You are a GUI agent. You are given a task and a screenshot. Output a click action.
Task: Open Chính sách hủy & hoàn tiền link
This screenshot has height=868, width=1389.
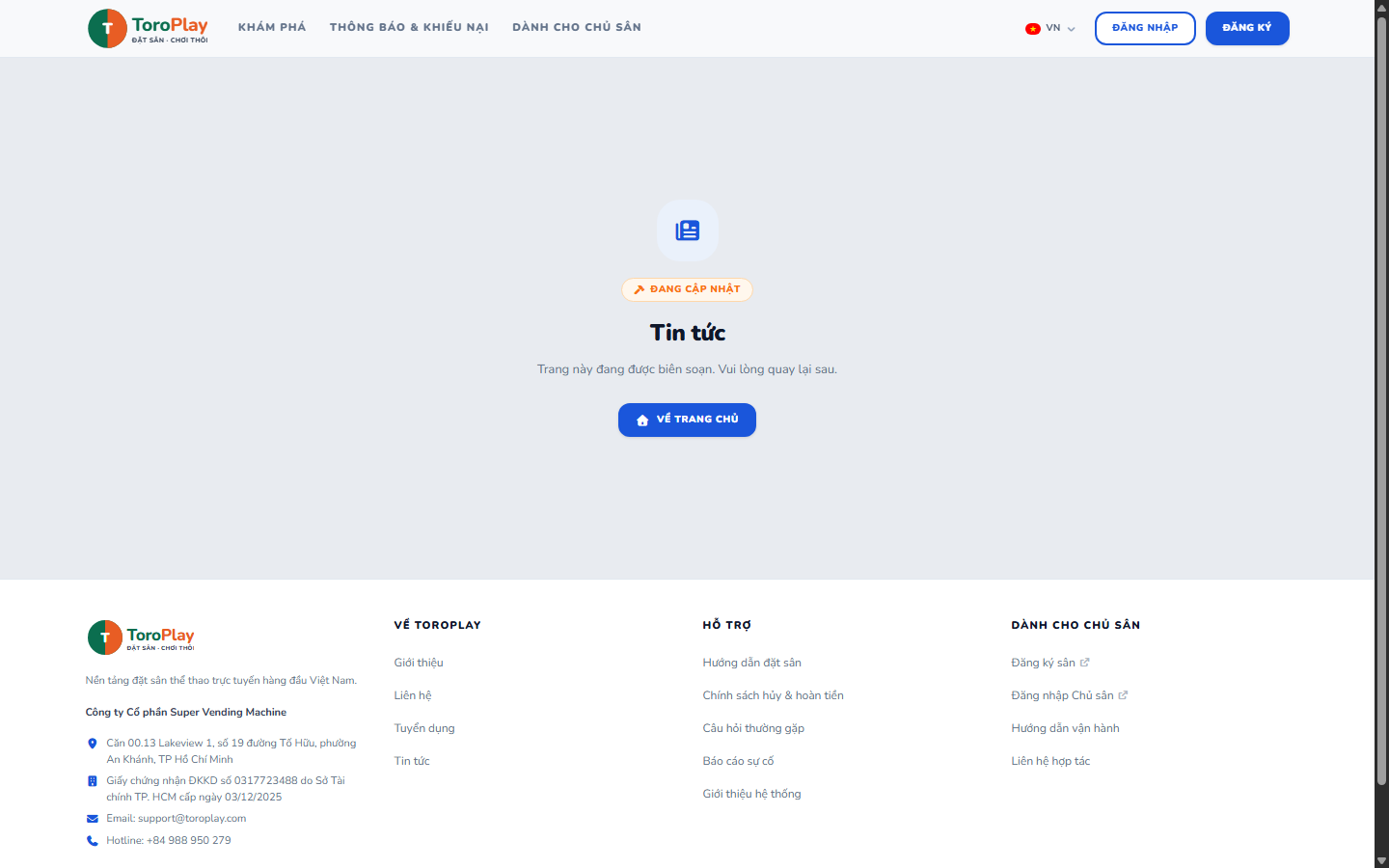pyautogui.click(x=774, y=695)
